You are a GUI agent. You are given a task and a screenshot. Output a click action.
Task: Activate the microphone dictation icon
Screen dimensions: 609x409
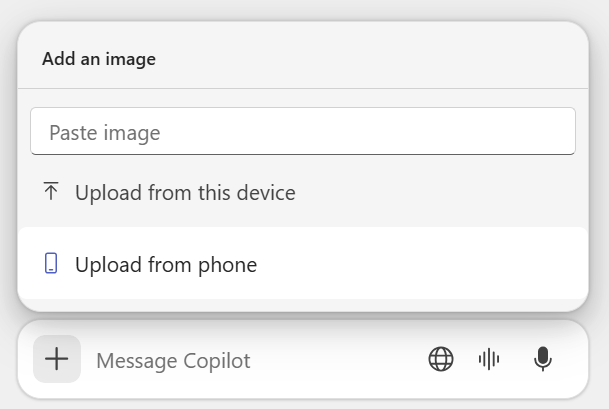(543, 359)
